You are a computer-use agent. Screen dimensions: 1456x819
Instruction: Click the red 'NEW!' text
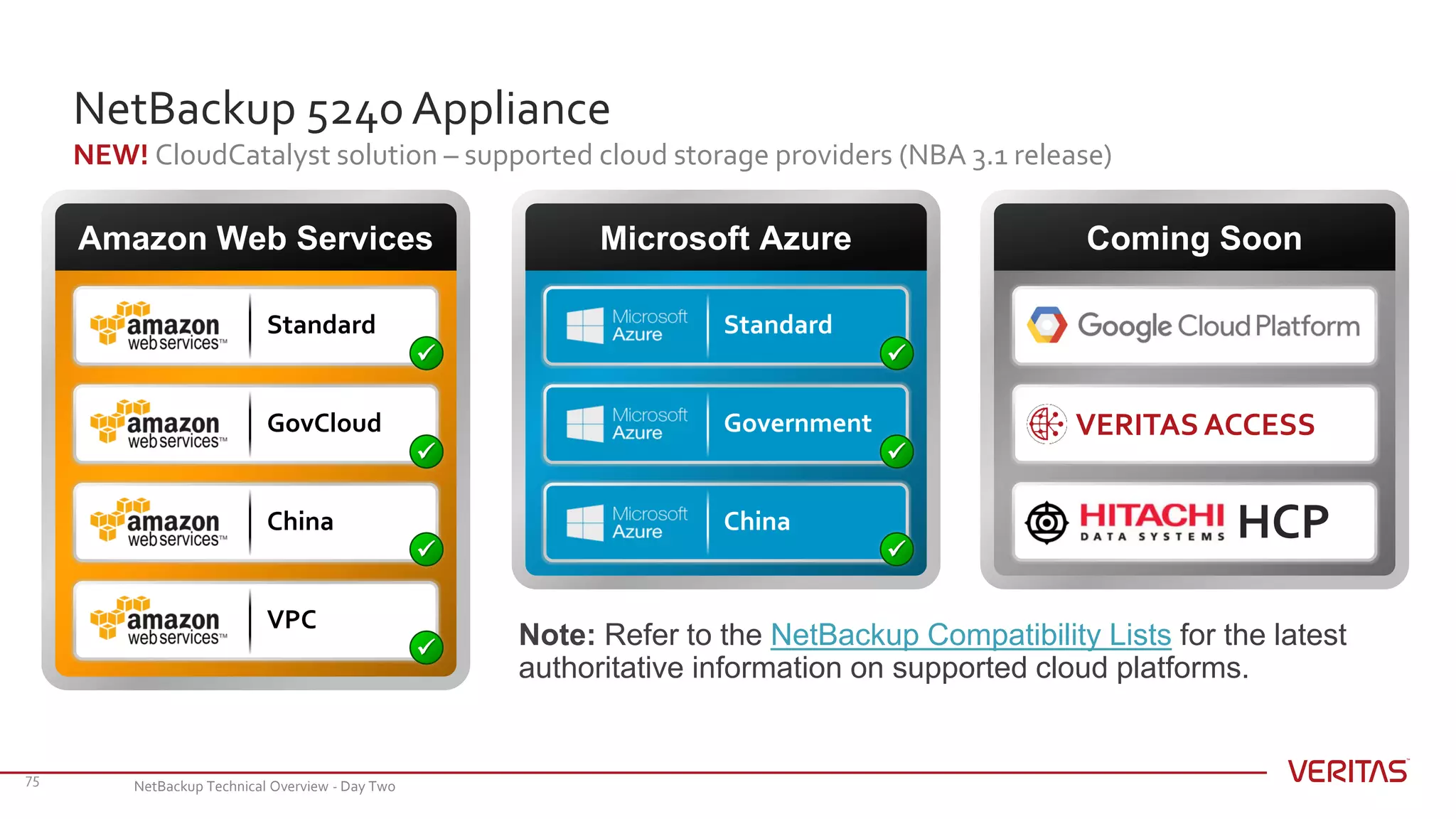pyautogui.click(x=111, y=155)
